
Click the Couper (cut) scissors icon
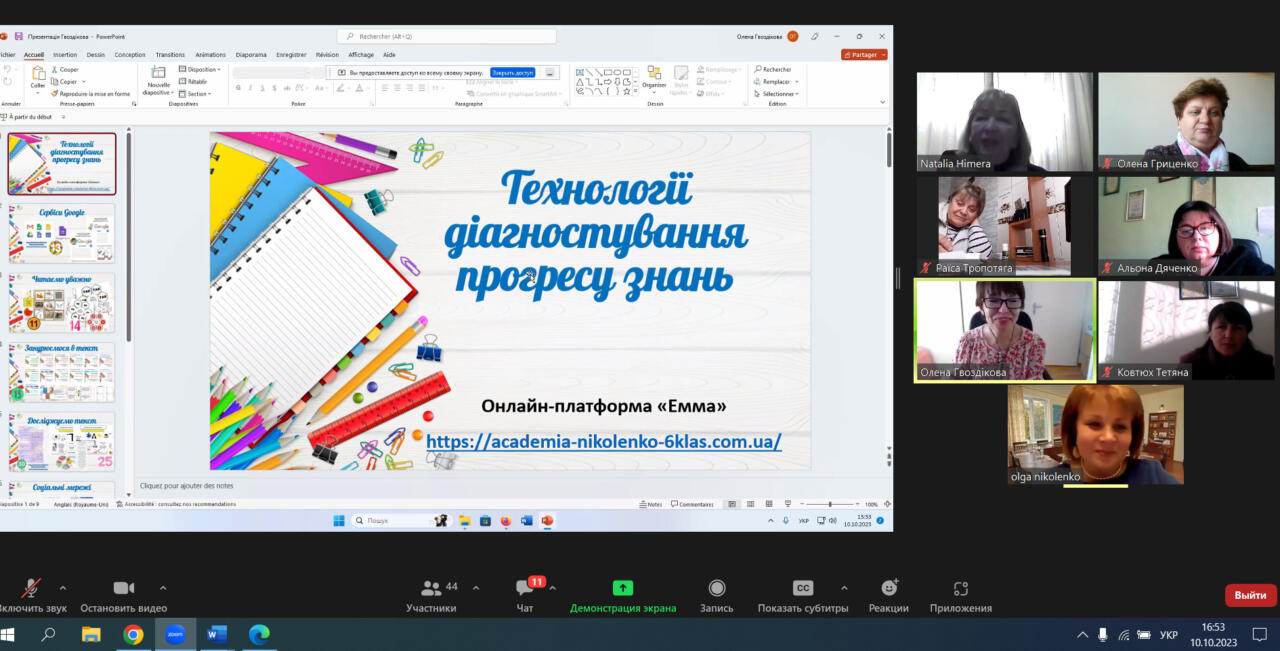coord(54,70)
